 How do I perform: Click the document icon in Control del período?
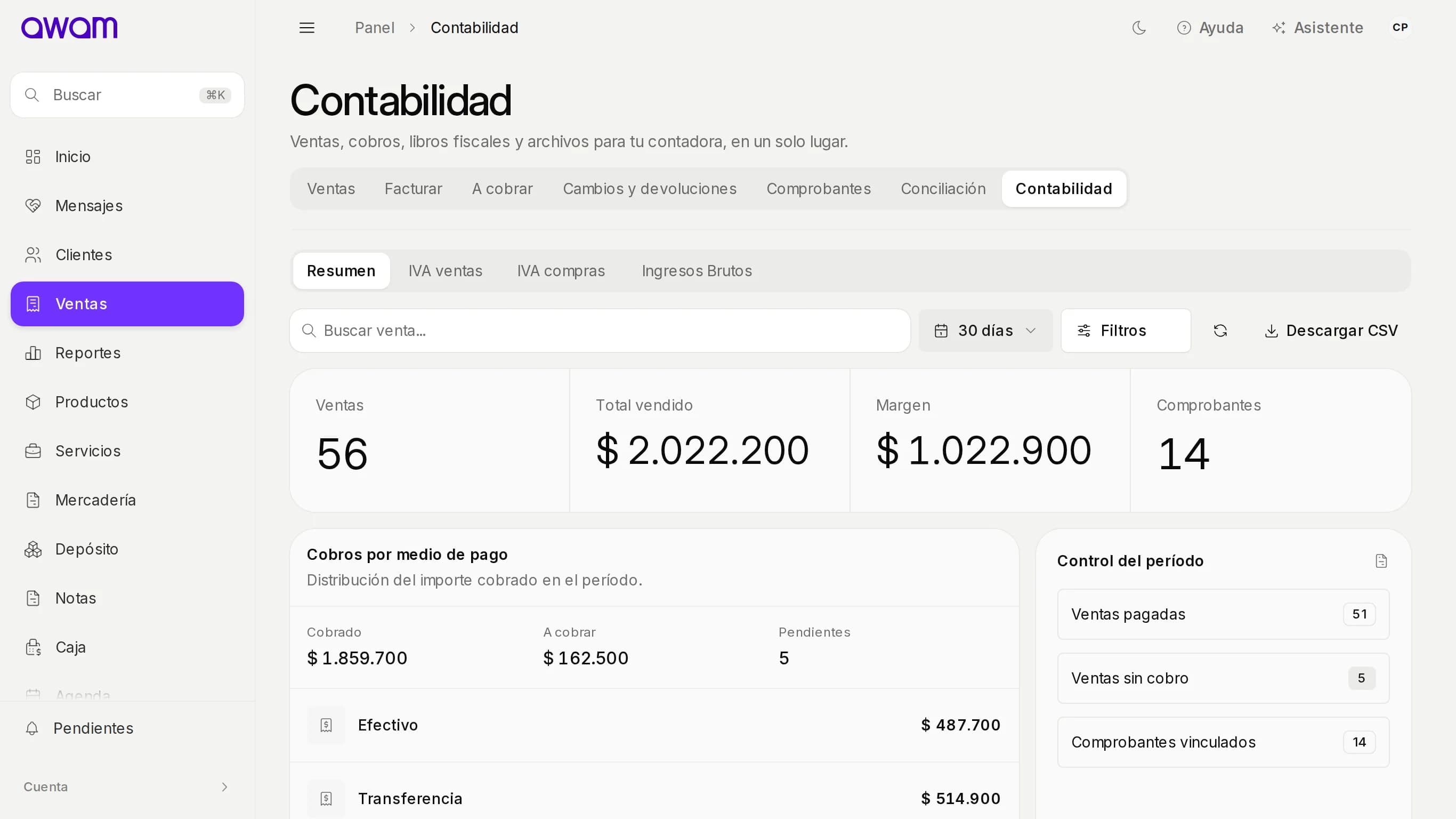click(1381, 561)
